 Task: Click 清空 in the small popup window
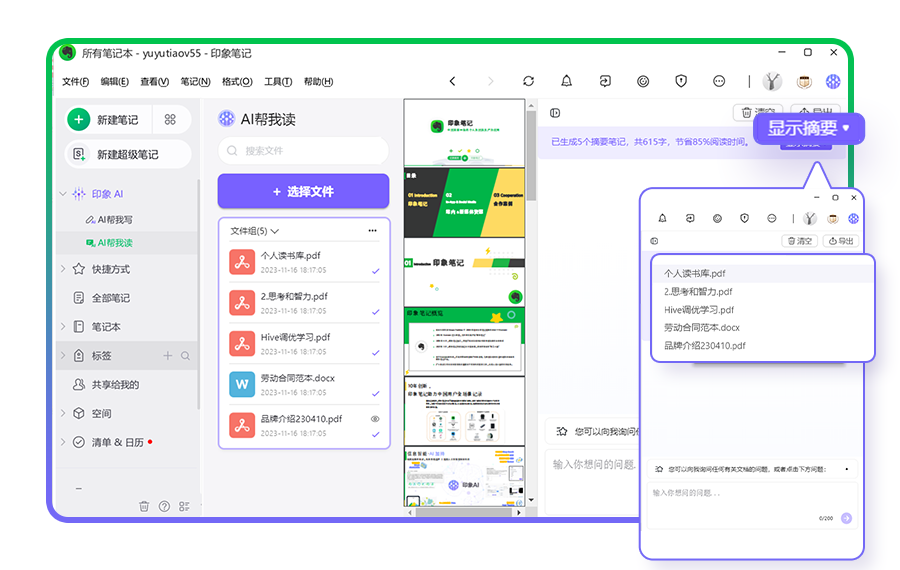click(800, 241)
